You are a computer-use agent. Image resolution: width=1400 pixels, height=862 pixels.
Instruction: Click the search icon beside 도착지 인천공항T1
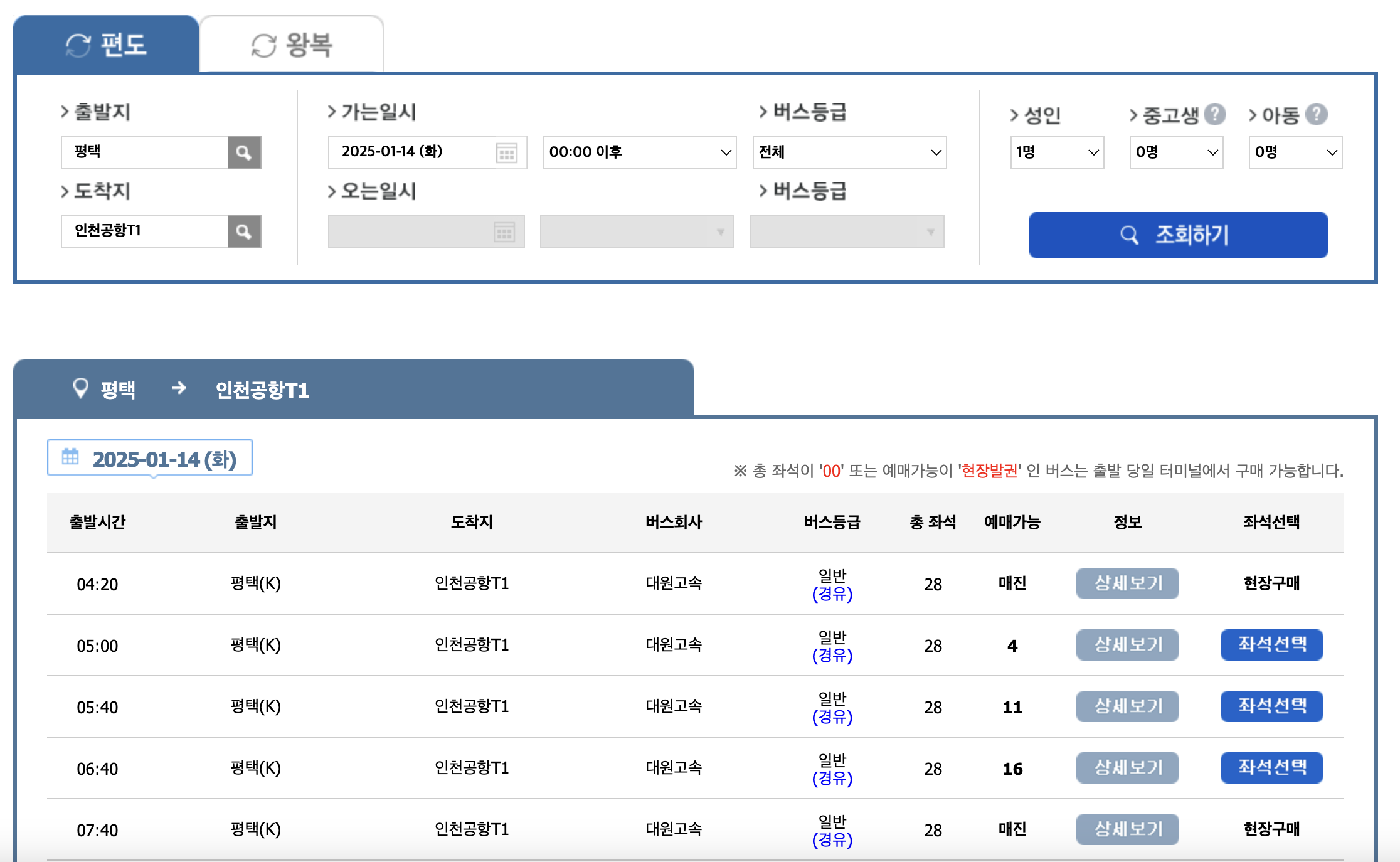pos(244,231)
